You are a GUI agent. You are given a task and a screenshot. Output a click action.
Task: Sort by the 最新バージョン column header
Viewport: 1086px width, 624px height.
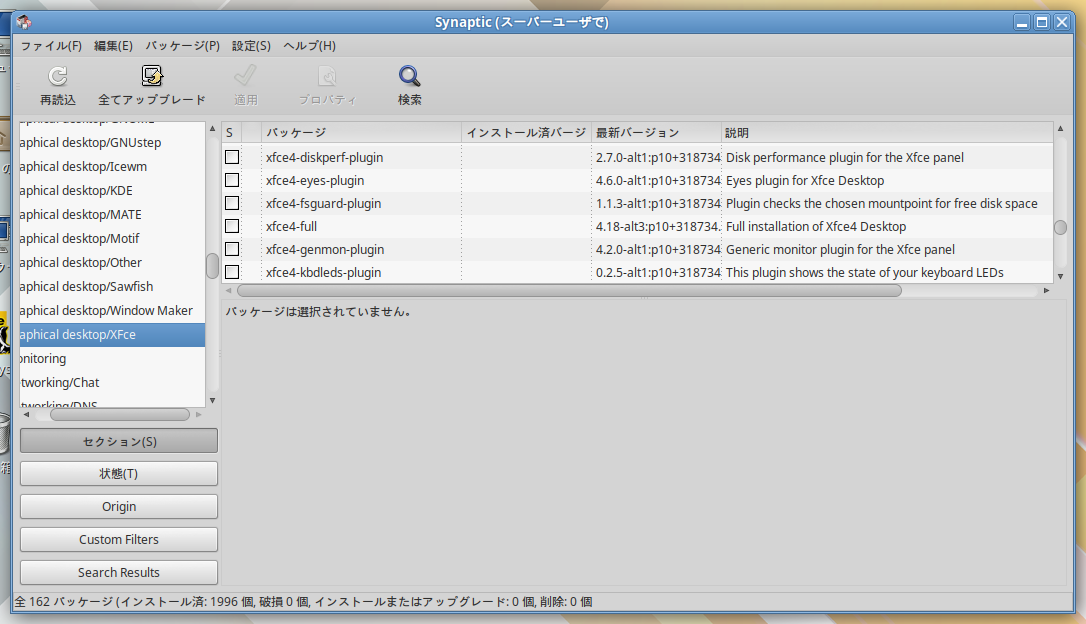(656, 132)
